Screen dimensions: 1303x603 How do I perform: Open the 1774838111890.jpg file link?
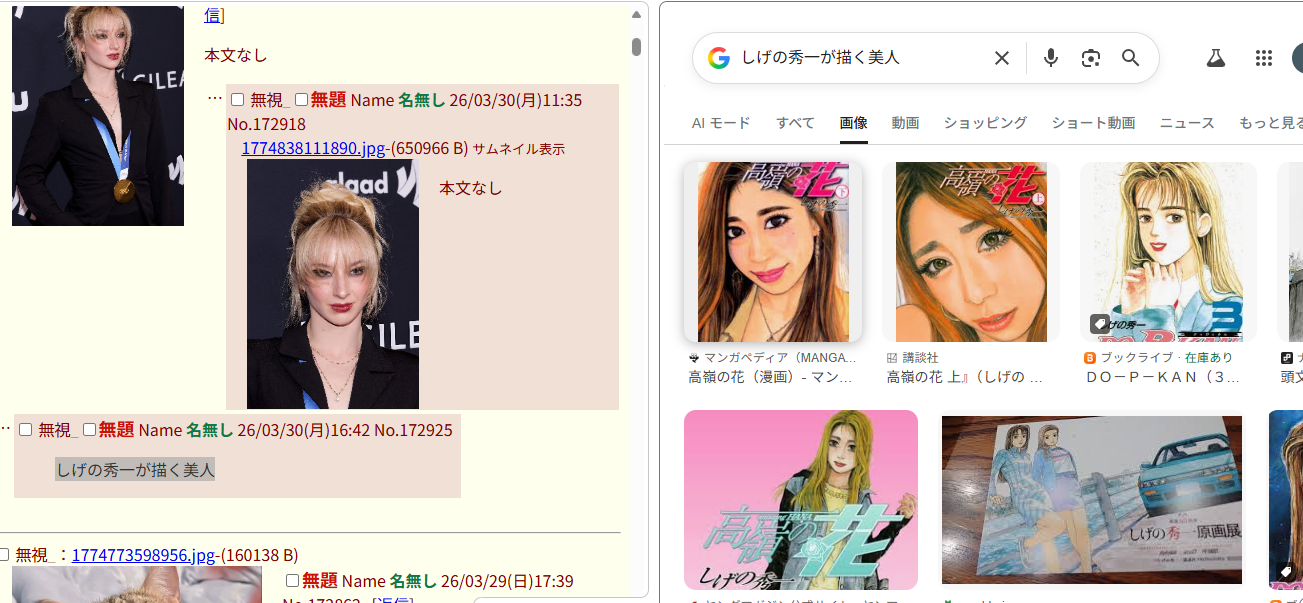pyautogui.click(x=313, y=148)
